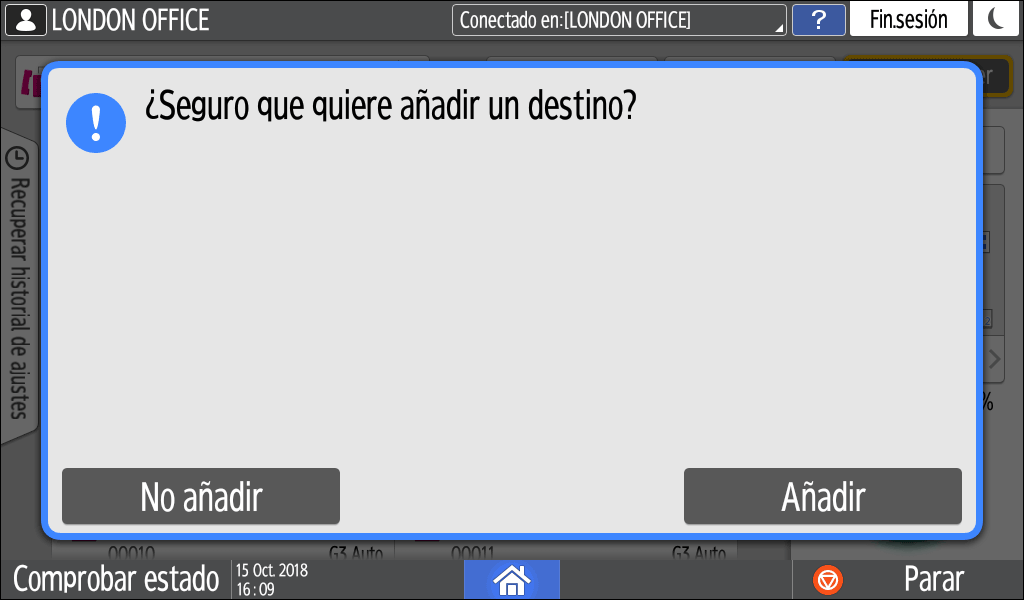1024x600 pixels.
Task: Click the right chevron behind the dialog
Action: coord(995,358)
